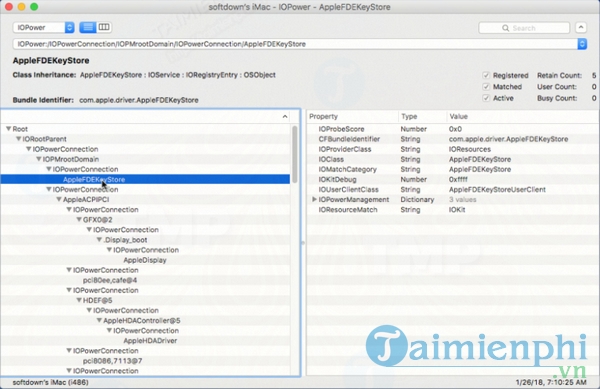Click the status bar text softdown's iMac (i486)

(x=50, y=382)
